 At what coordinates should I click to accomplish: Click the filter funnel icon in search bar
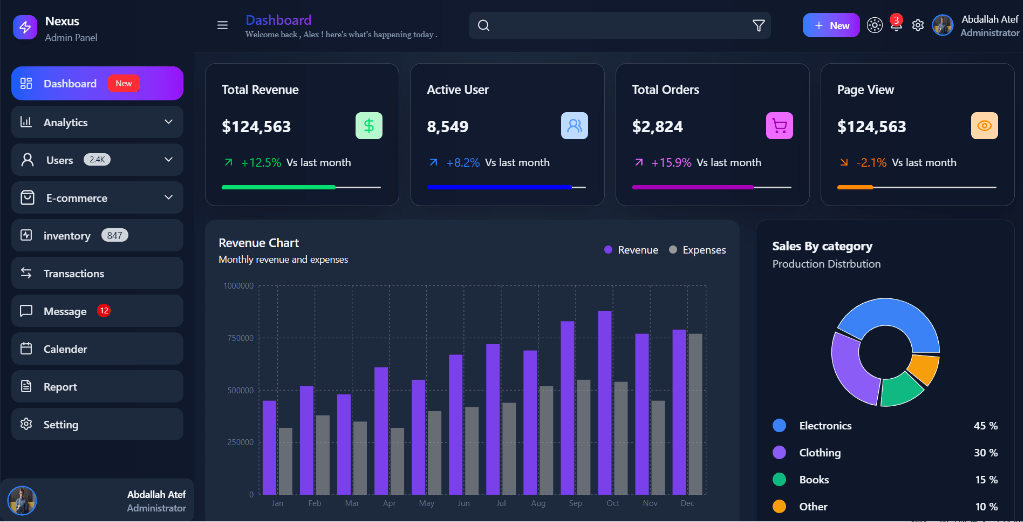758,26
